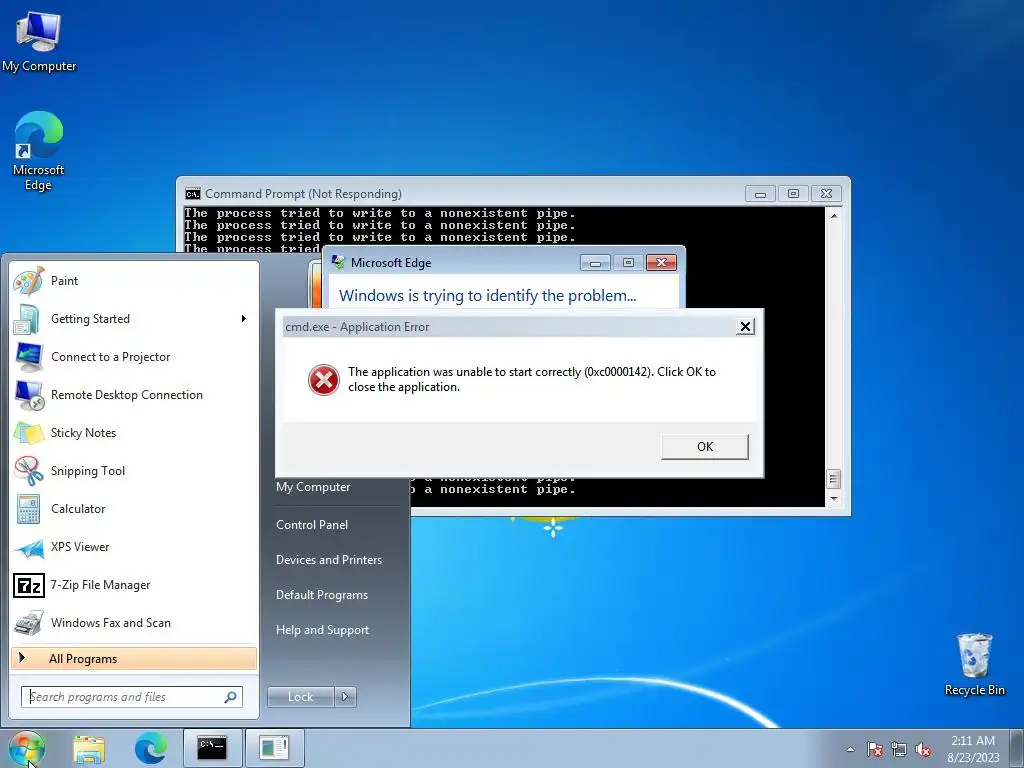Open Windows Explorer from the taskbar
This screenshot has height=768, width=1024.
[x=89, y=749]
